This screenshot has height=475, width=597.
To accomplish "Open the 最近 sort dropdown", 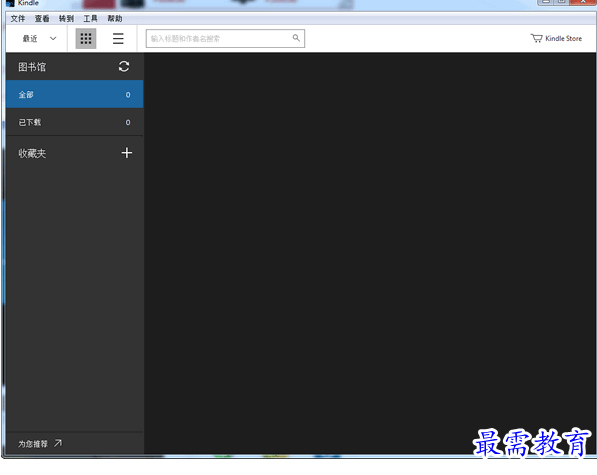I will (39, 38).
